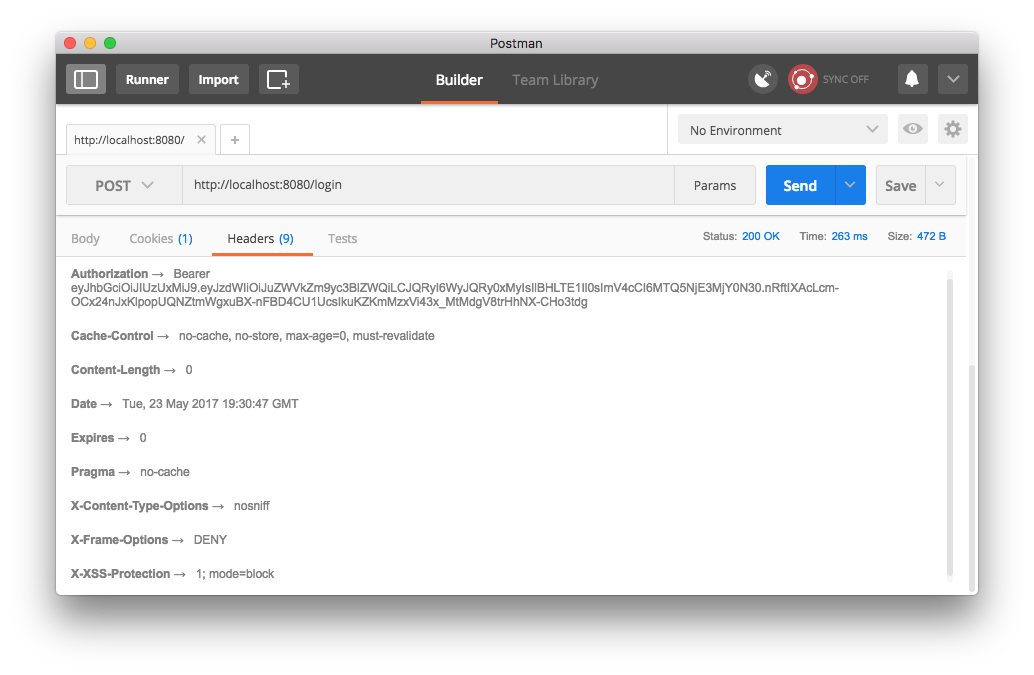This screenshot has width=1034, height=675.
Task: Click the 263 ms time value
Action: click(x=849, y=236)
